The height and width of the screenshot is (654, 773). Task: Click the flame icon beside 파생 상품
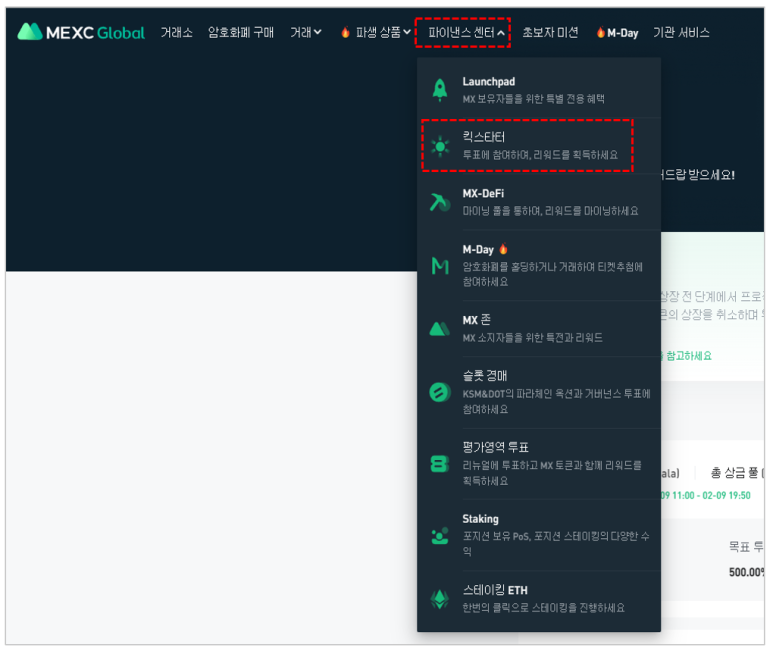point(346,33)
